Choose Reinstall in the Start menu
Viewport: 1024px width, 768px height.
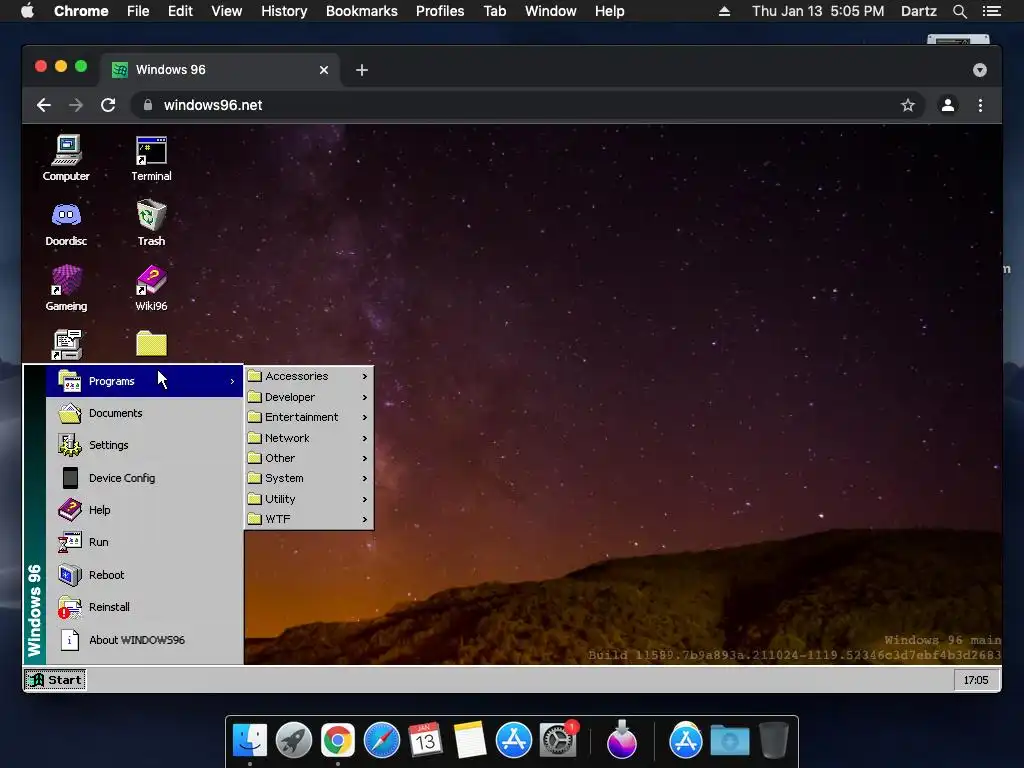click(x=144, y=607)
